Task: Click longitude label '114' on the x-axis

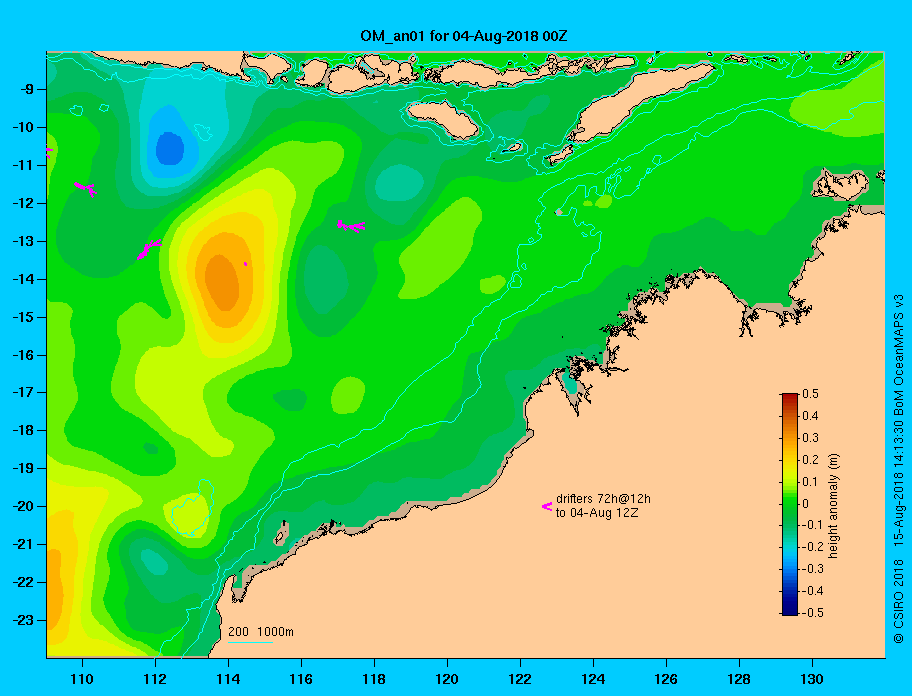Action: coord(228,679)
